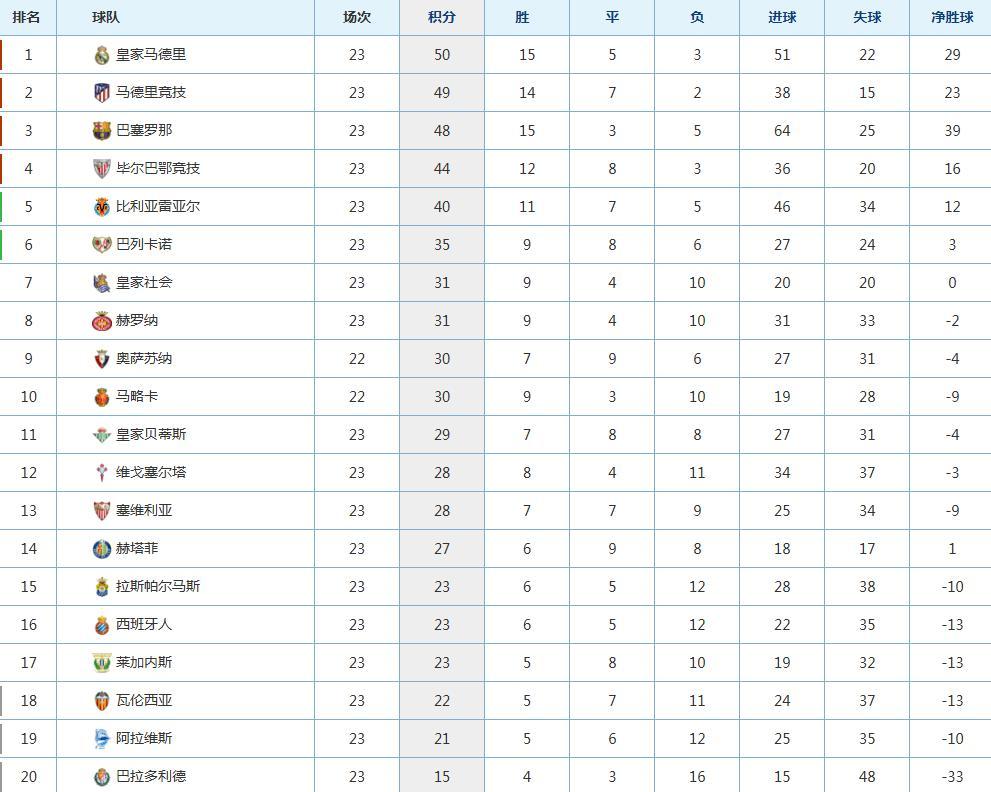The height and width of the screenshot is (792, 991).
Task: Click the Barcelona club crest icon
Action: click(x=101, y=131)
